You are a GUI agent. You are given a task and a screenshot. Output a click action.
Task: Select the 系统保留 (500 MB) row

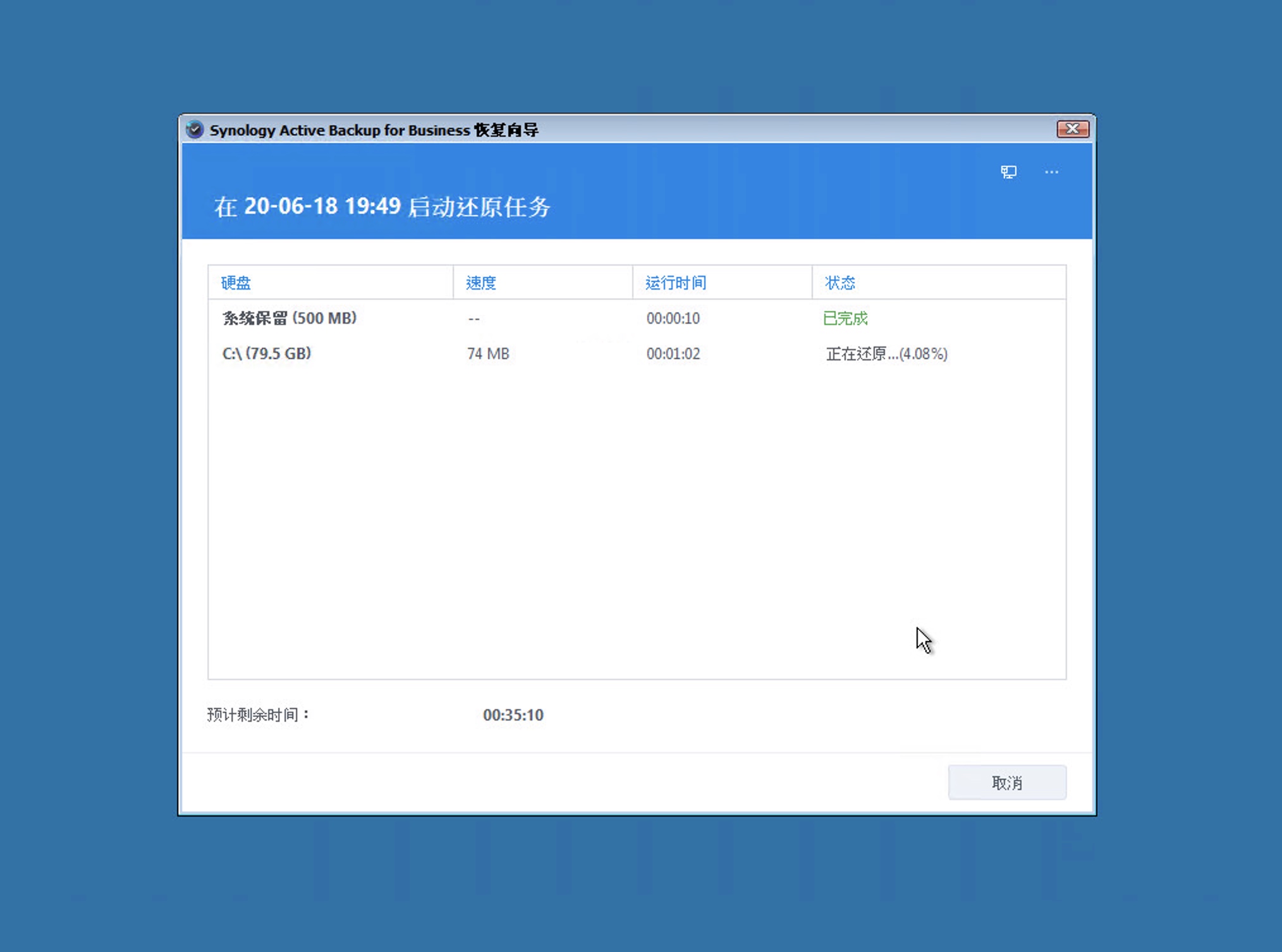[637, 318]
